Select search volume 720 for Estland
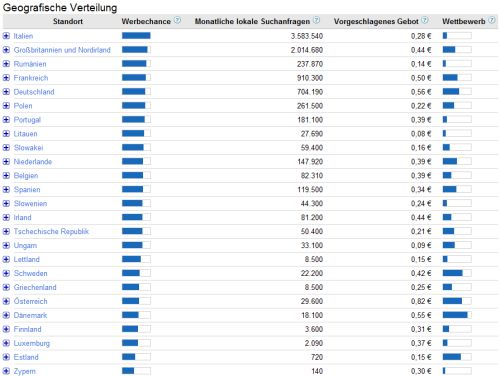The width and height of the screenshot is (500, 376). (317, 357)
